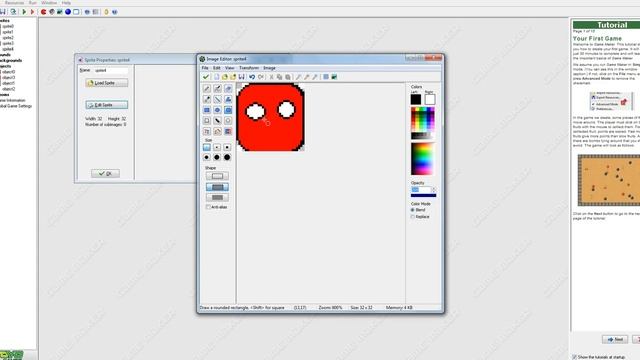The image size is (640, 360).
Task: Create an object via blue ball icon
Action: [x=68, y=12]
